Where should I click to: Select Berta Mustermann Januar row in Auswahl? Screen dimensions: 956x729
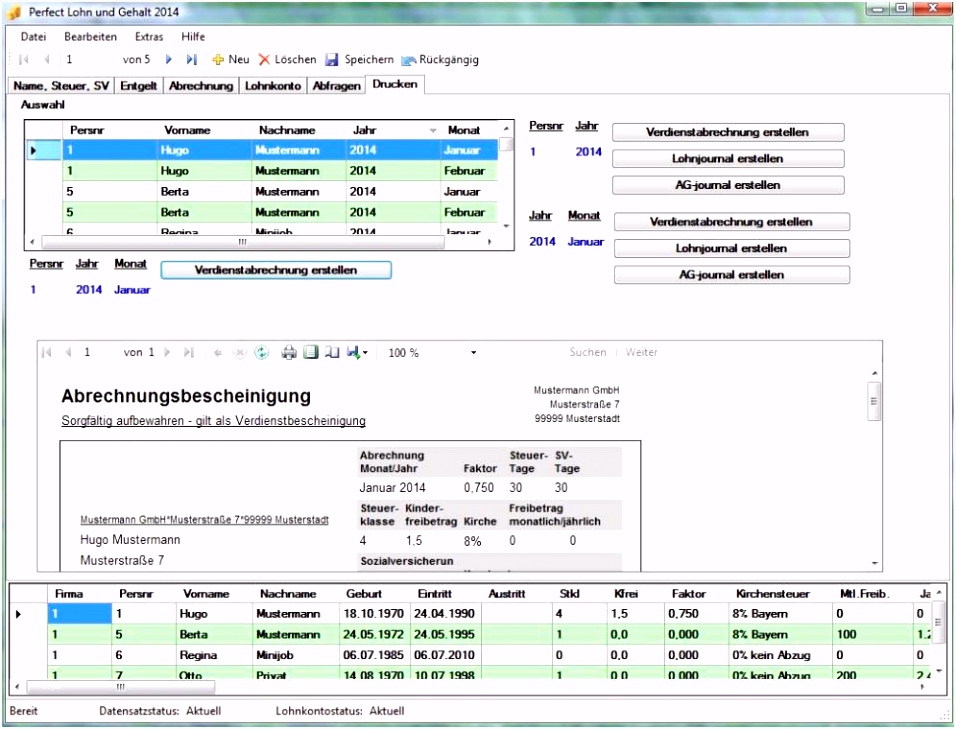[280, 192]
